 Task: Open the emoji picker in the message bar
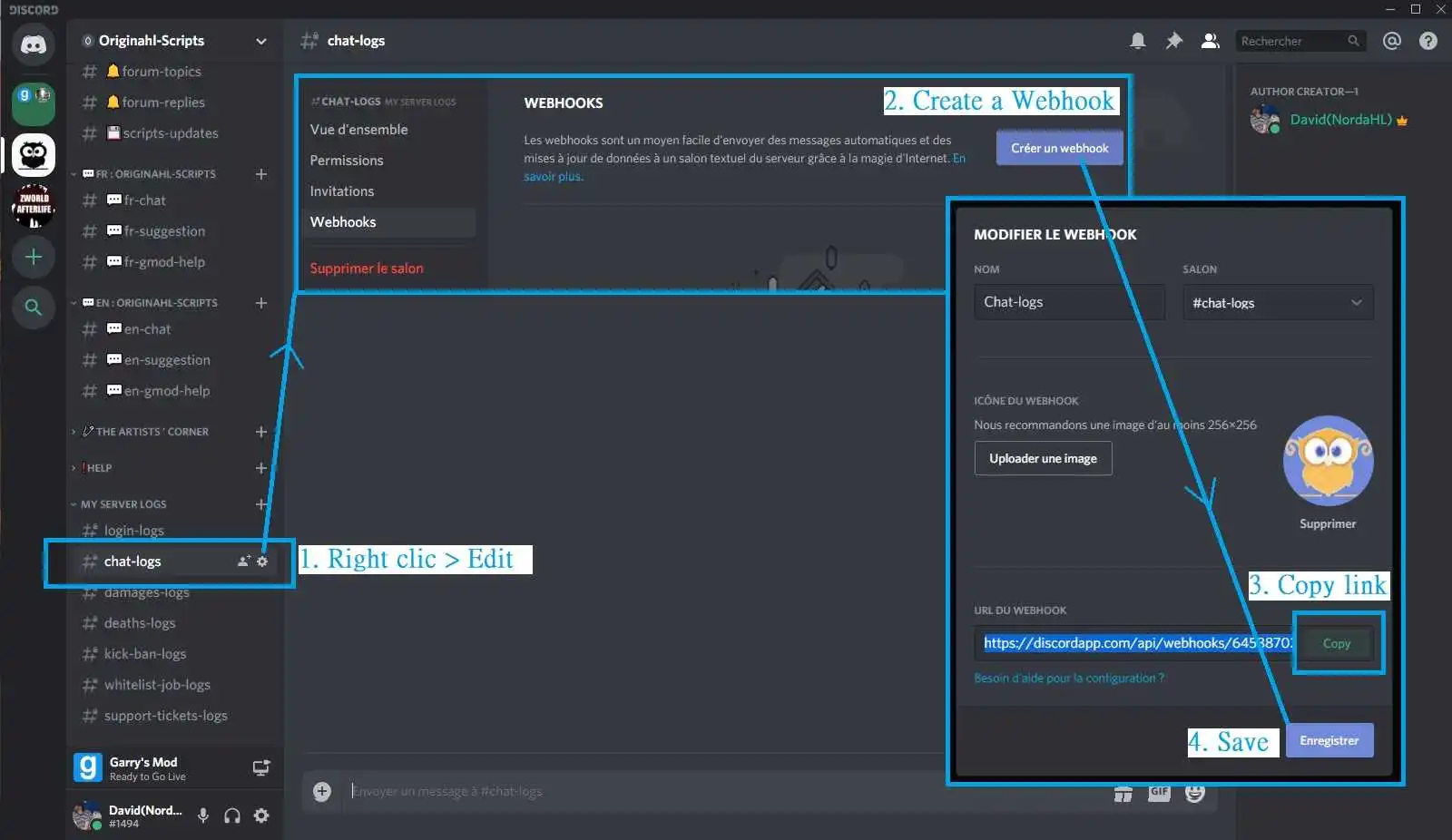point(1194,791)
